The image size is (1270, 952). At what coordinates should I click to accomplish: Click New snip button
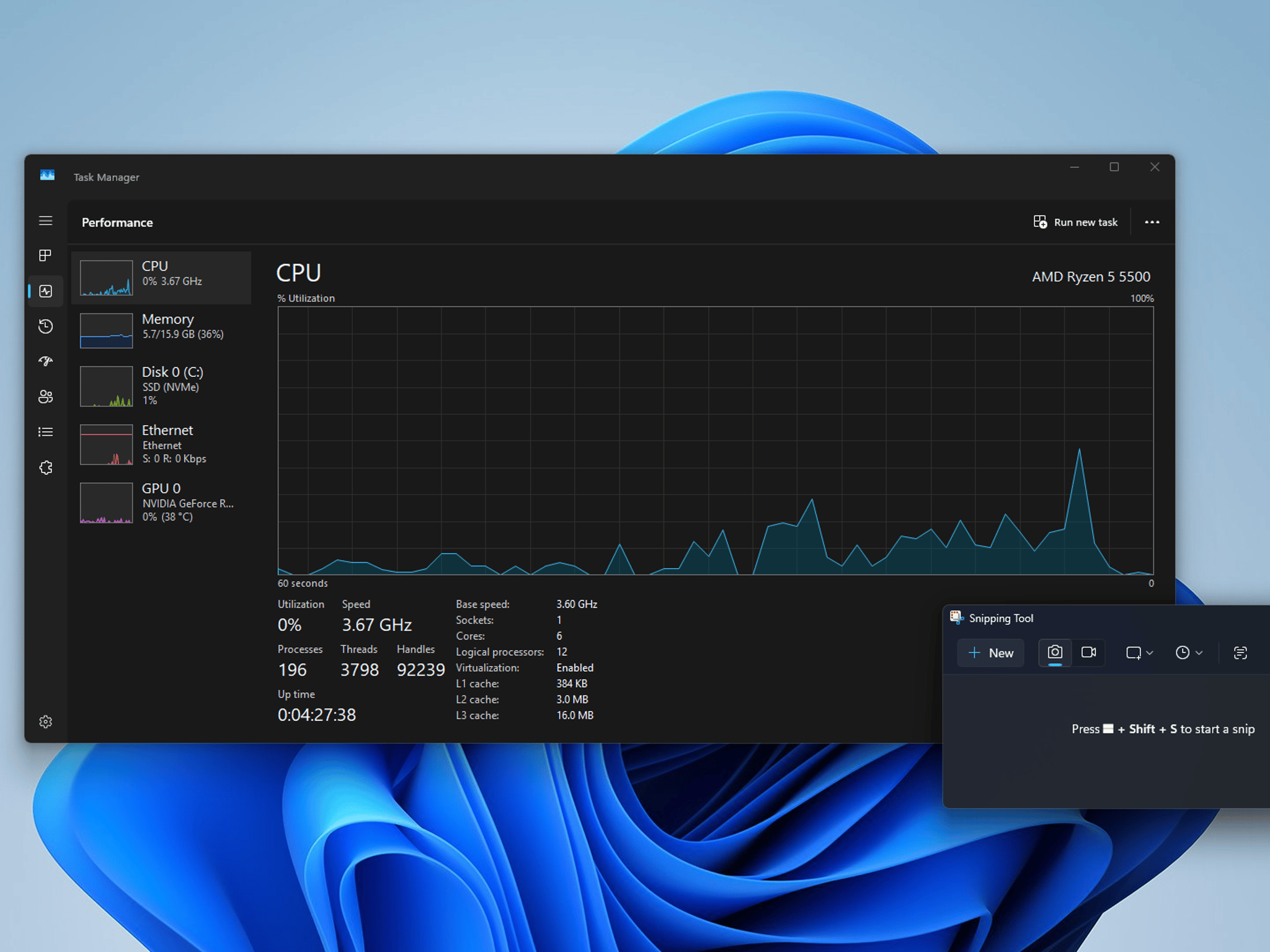click(x=990, y=653)
